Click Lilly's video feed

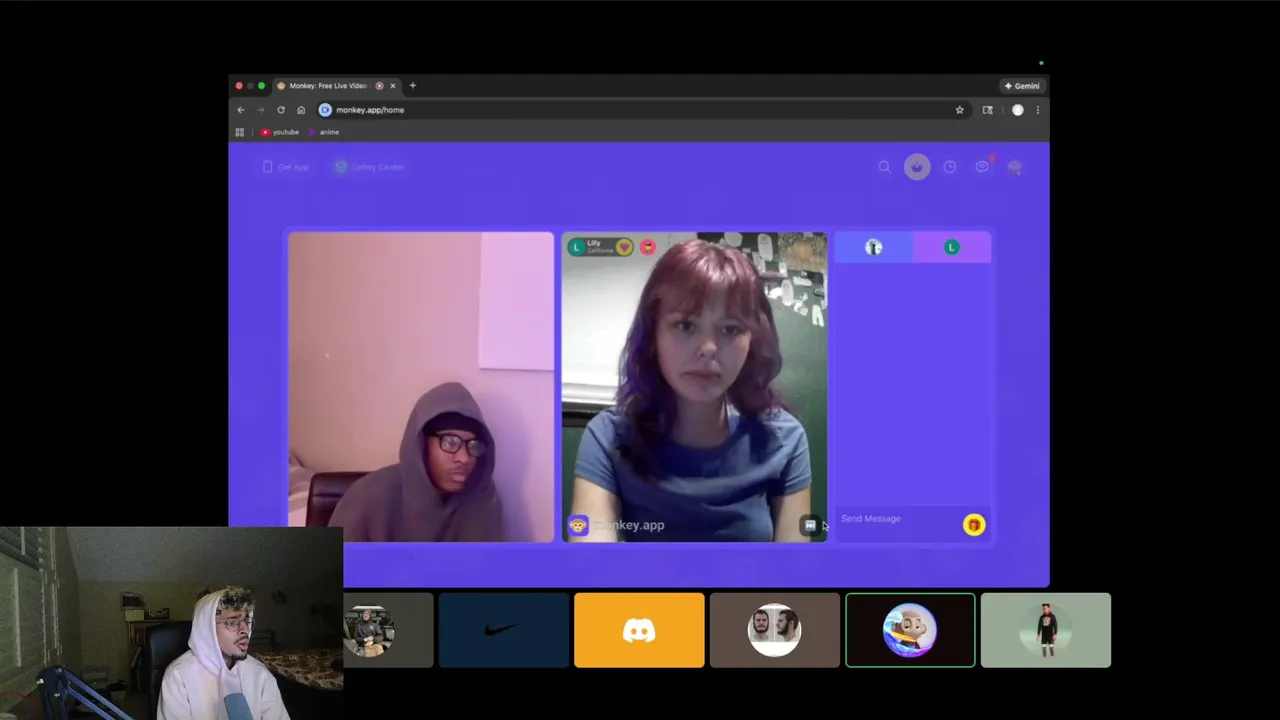tap(694, 387)
